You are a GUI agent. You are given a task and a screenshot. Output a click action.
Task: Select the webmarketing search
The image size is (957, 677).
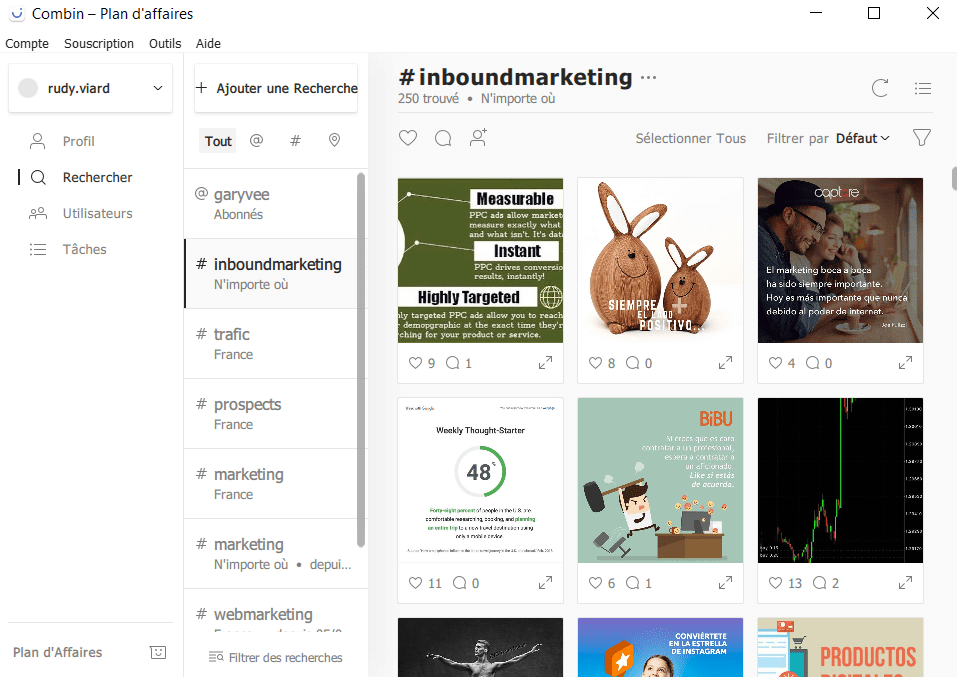click(x=270, y=615)
